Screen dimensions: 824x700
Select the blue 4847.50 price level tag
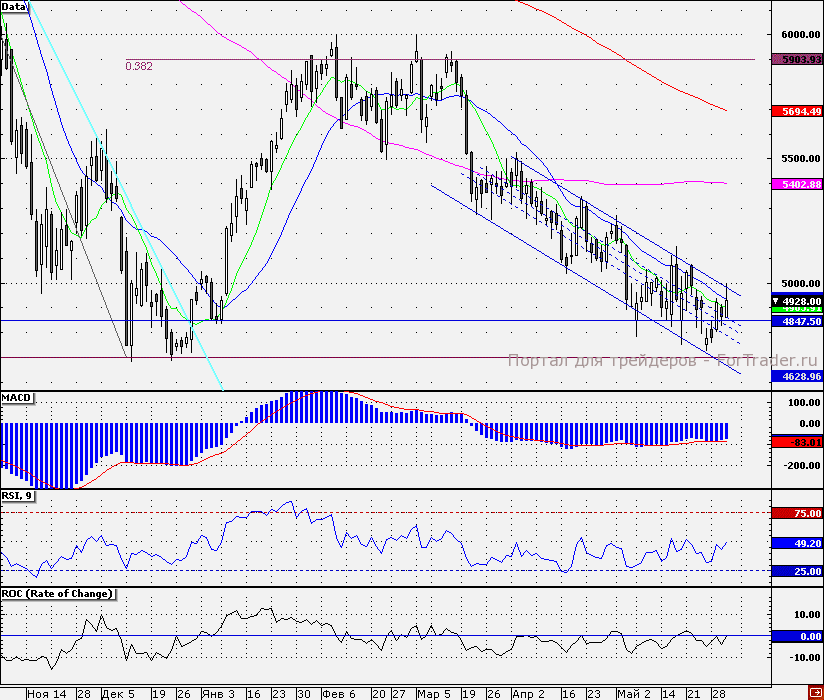tap(797, 321)
